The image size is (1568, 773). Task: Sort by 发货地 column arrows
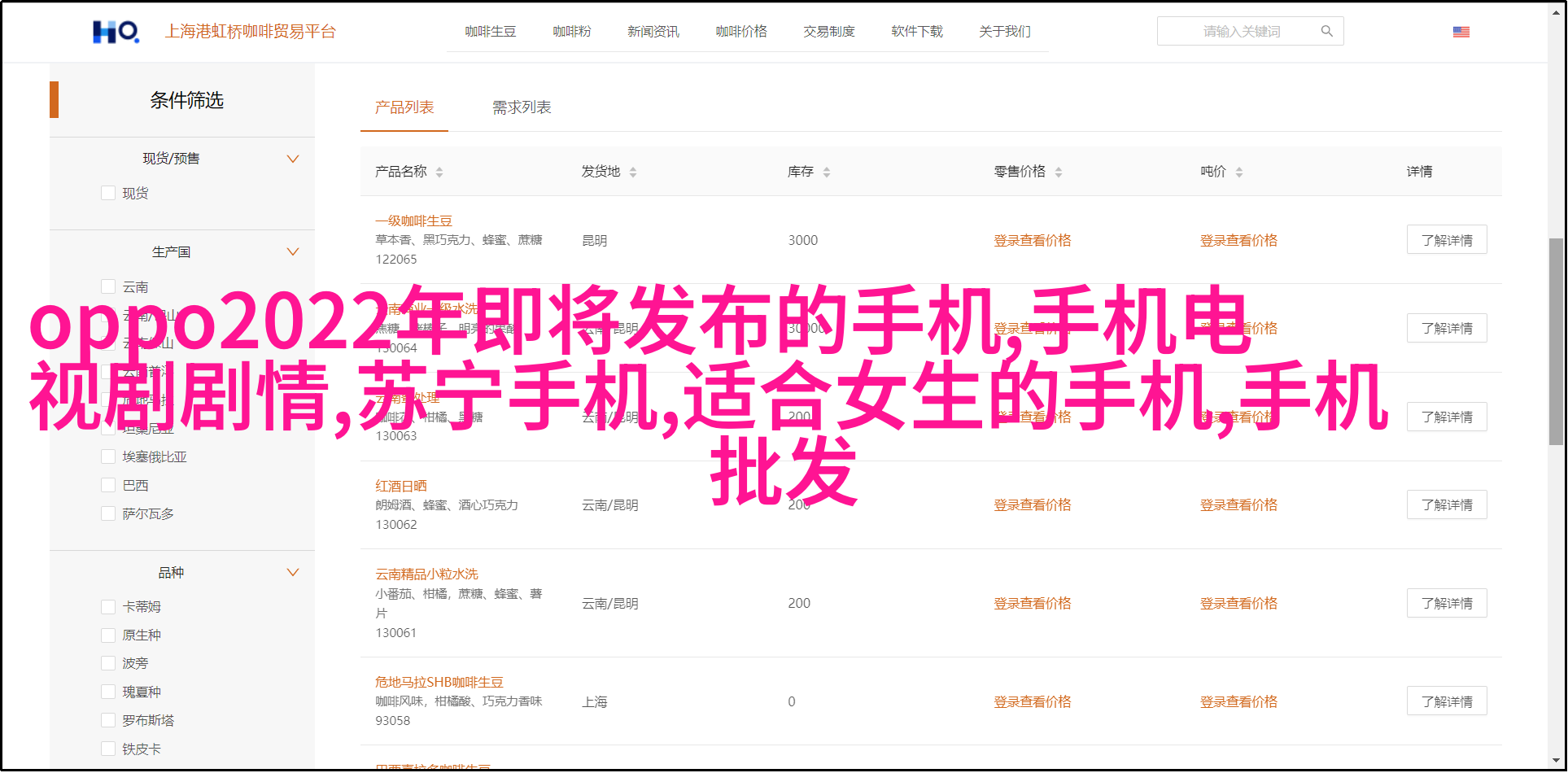coord(633,172)
